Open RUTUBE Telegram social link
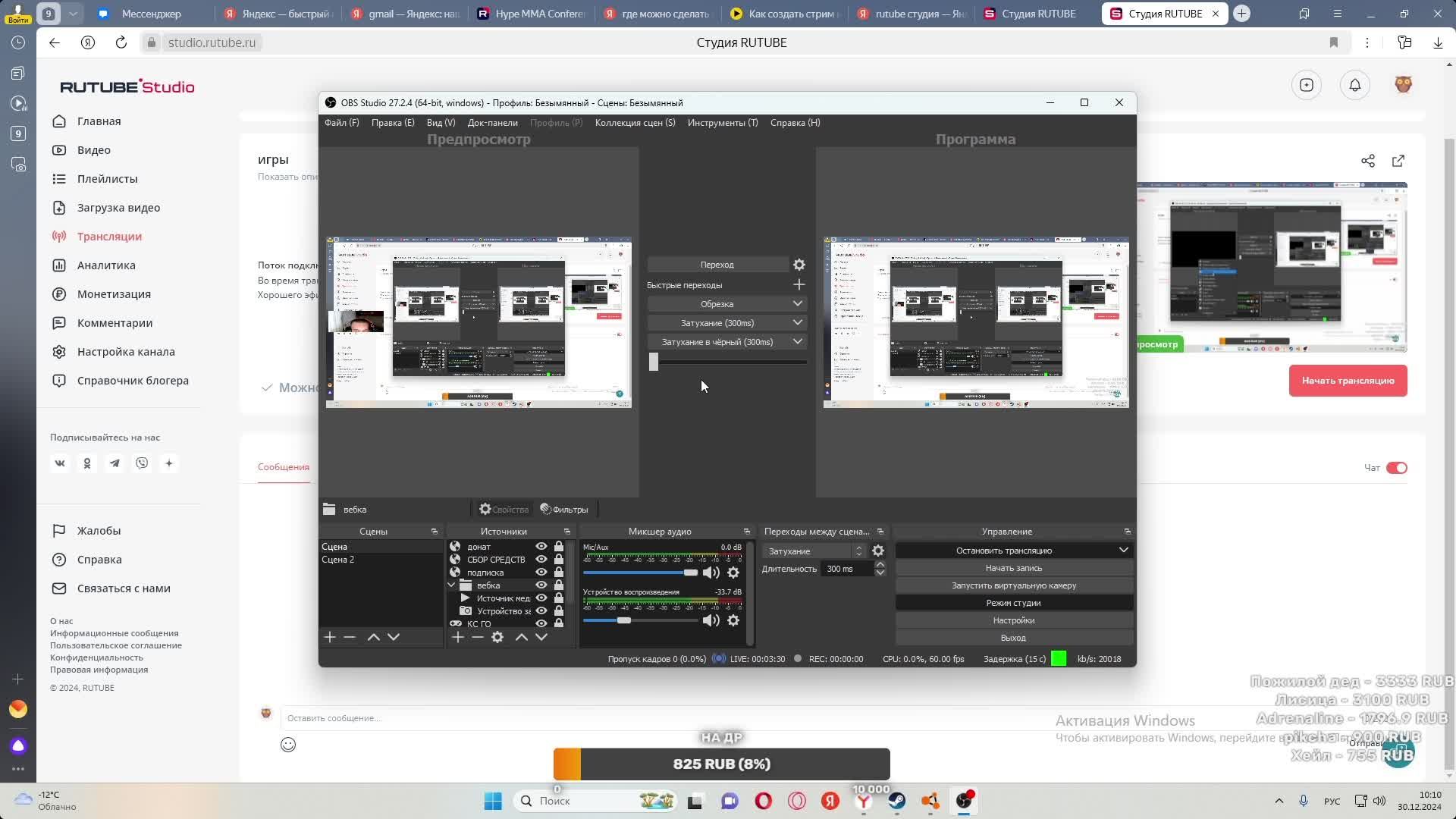This screenshot has width=1456, height=819. [115, 463]
